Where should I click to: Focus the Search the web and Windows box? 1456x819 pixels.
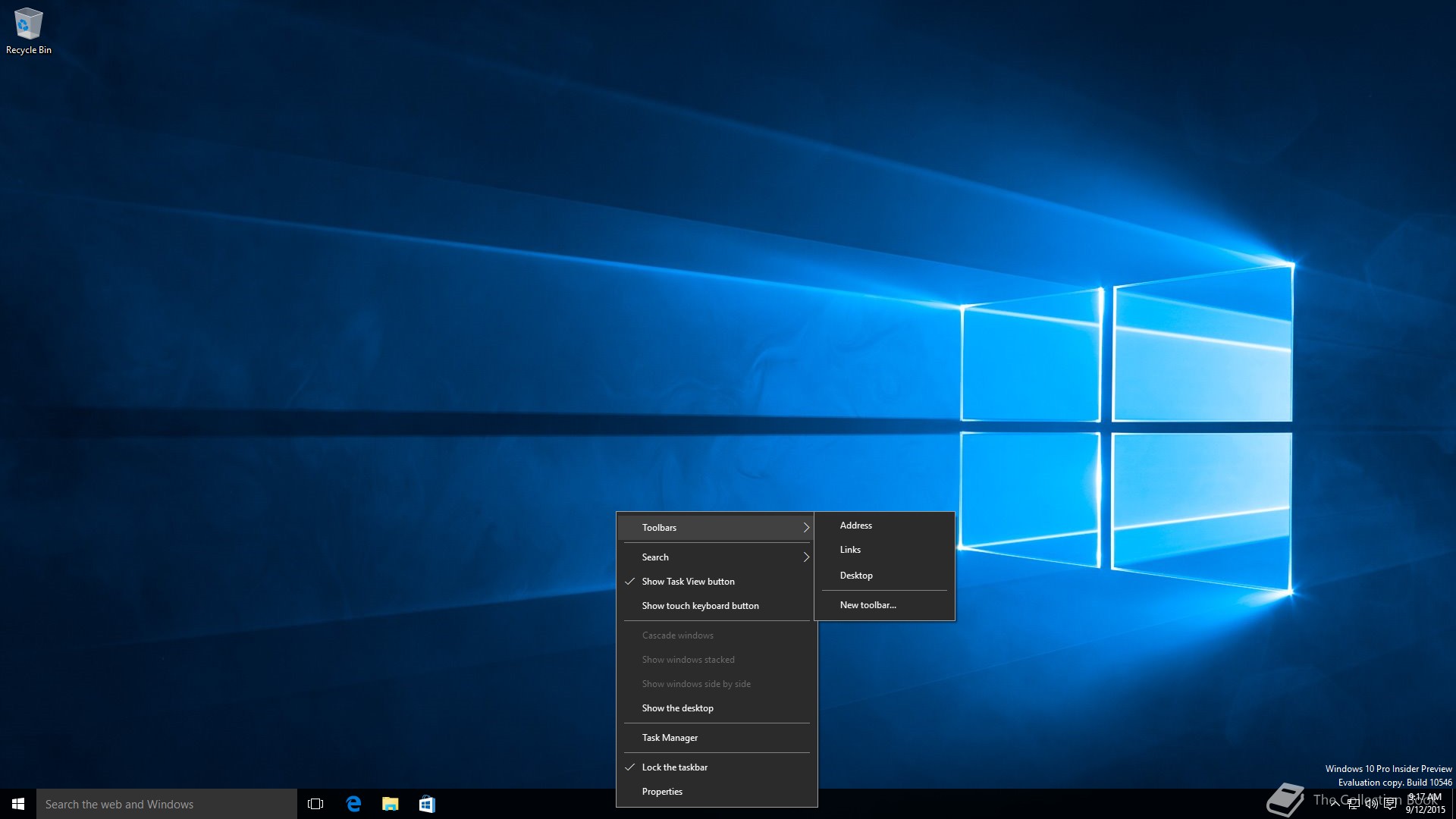coord(167,804)
